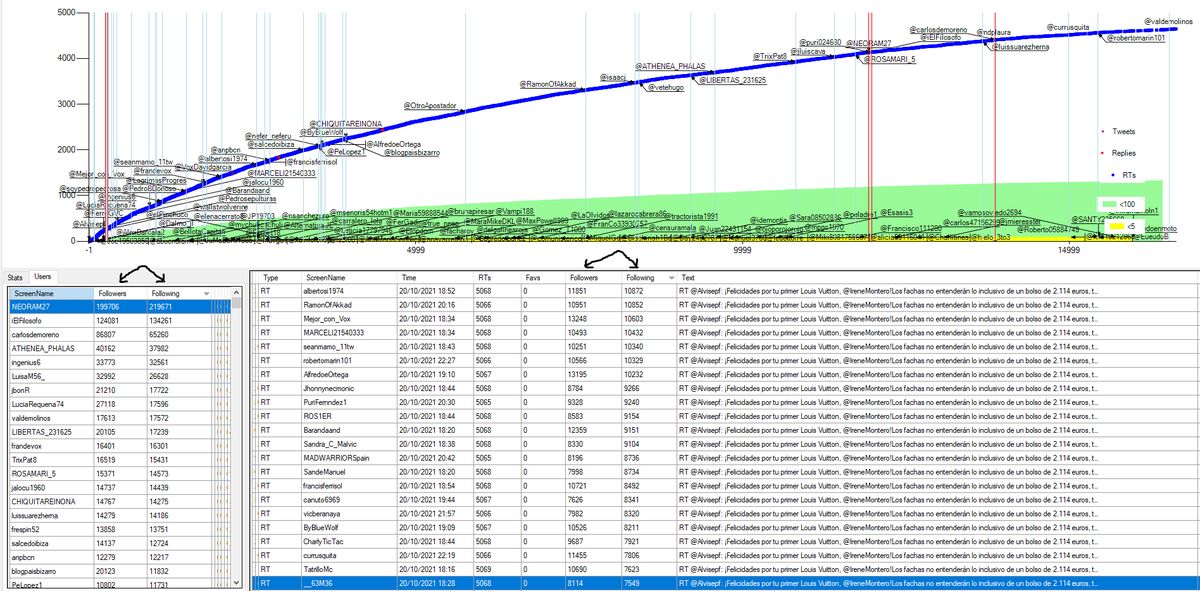Click @CHIQUITAREINONA label on chart
This screenshot has width=1200, height=591.
[345, 123]
